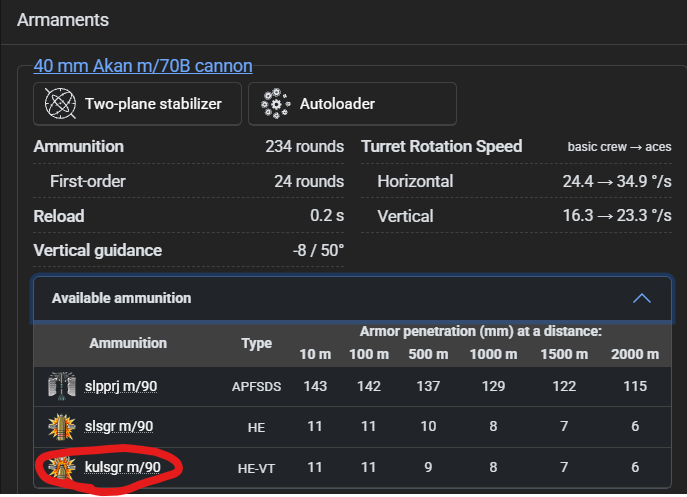The image size is (687, 497).
Task: Click the kulsgr m/90 HE-VT shell icon
Action: tap(62, 468)
